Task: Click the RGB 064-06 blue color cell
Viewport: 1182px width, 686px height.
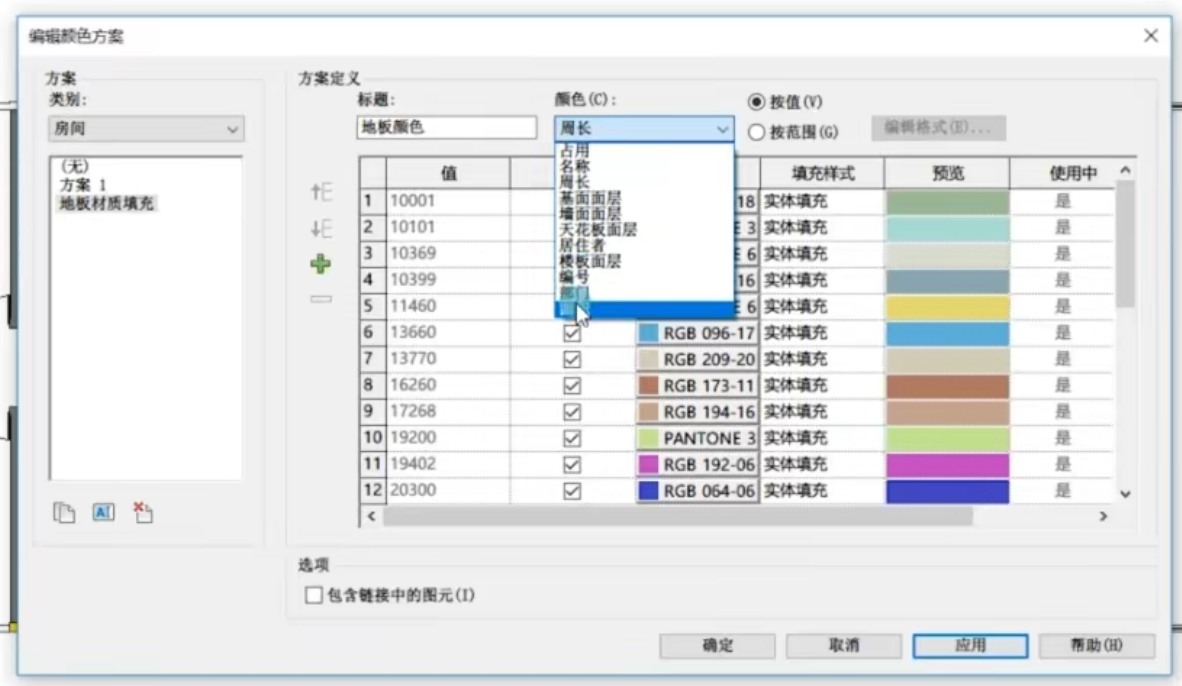Action: click(697, 492)
